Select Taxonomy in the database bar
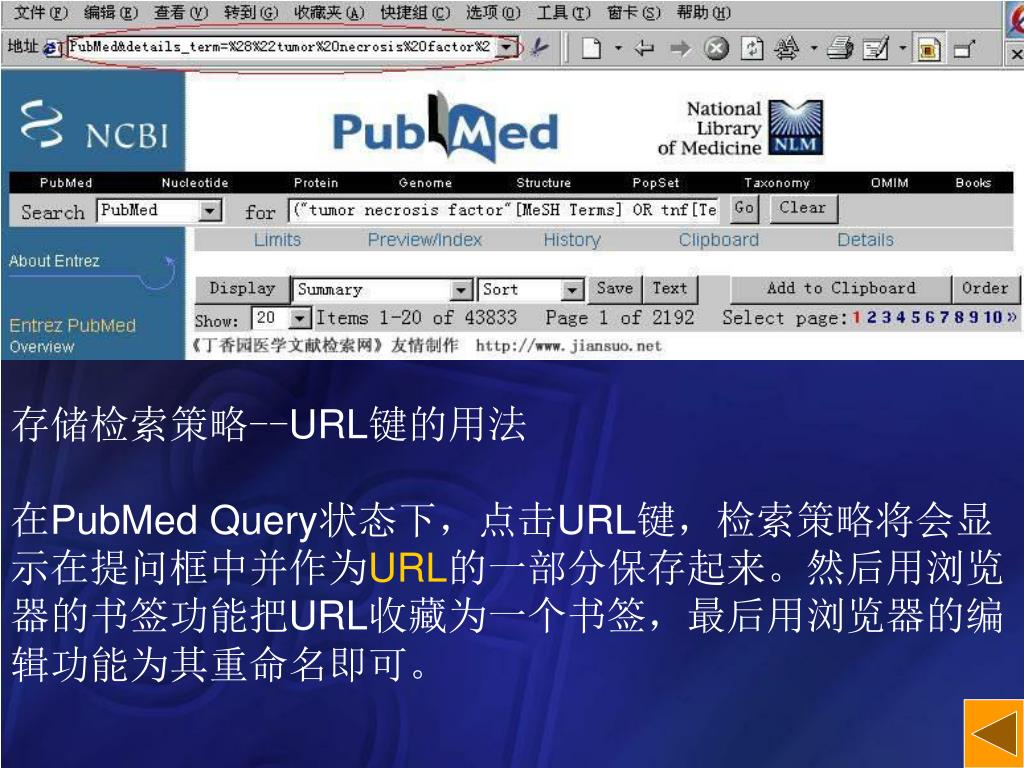 coord(776,183)
